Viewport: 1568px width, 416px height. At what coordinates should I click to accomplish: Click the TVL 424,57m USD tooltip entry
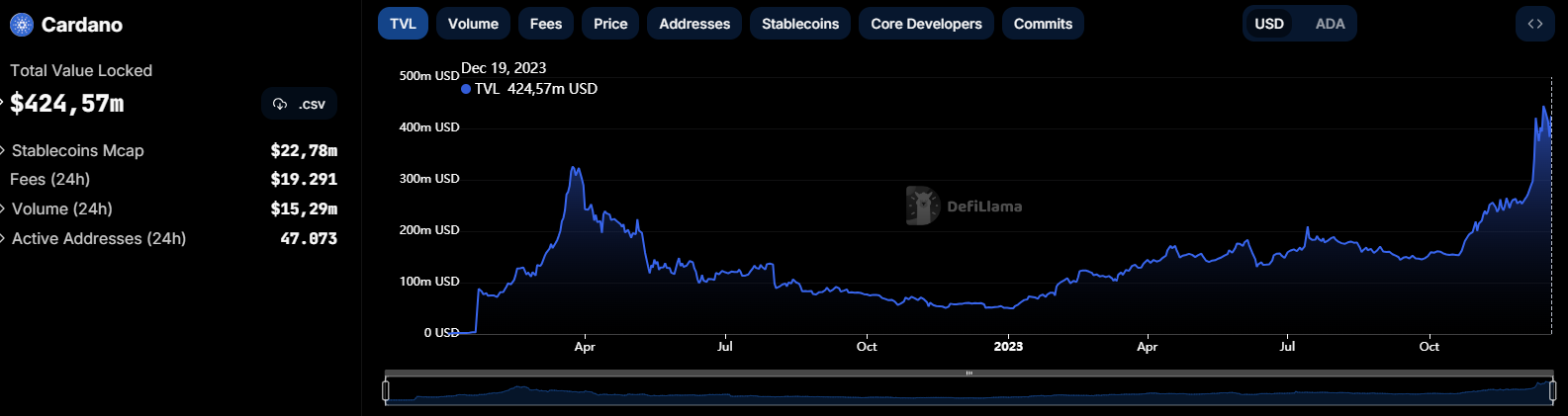[529, 89]
